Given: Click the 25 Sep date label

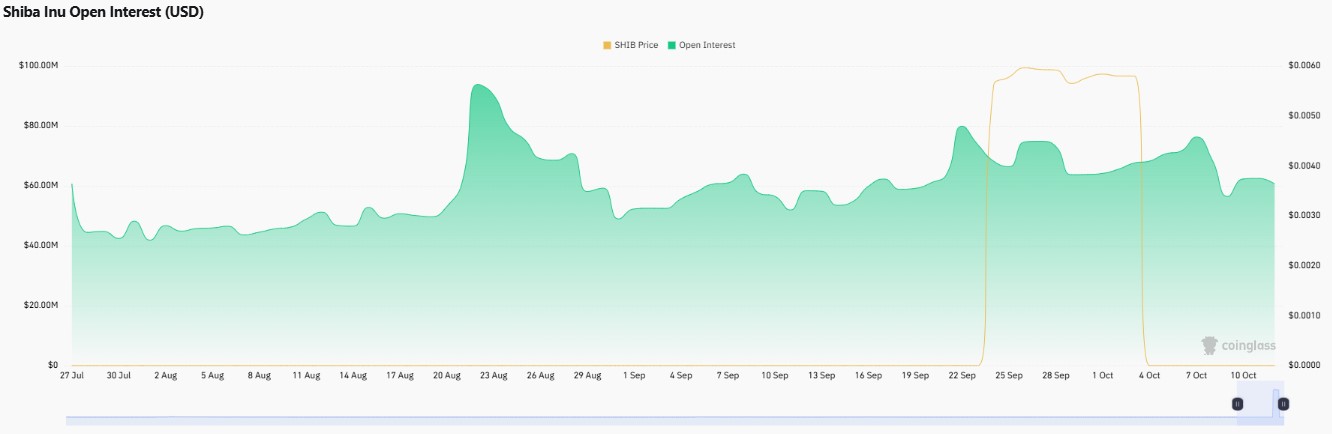Looking at the screenshot, I should 1009,375.
